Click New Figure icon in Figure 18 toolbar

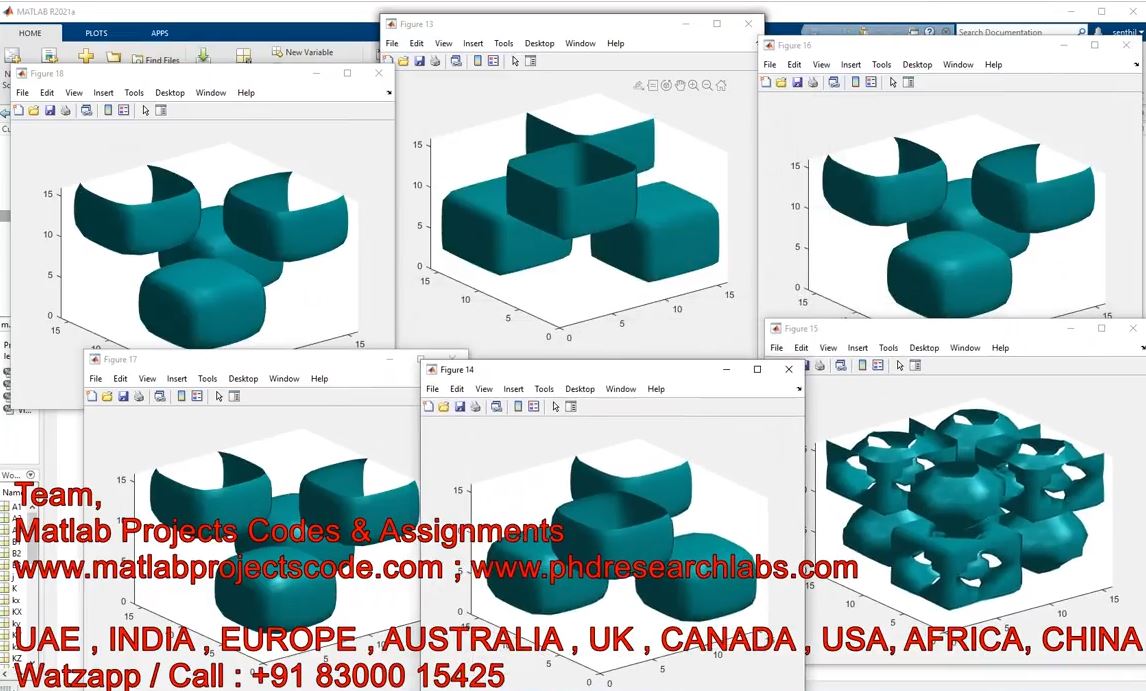point(18,110)
